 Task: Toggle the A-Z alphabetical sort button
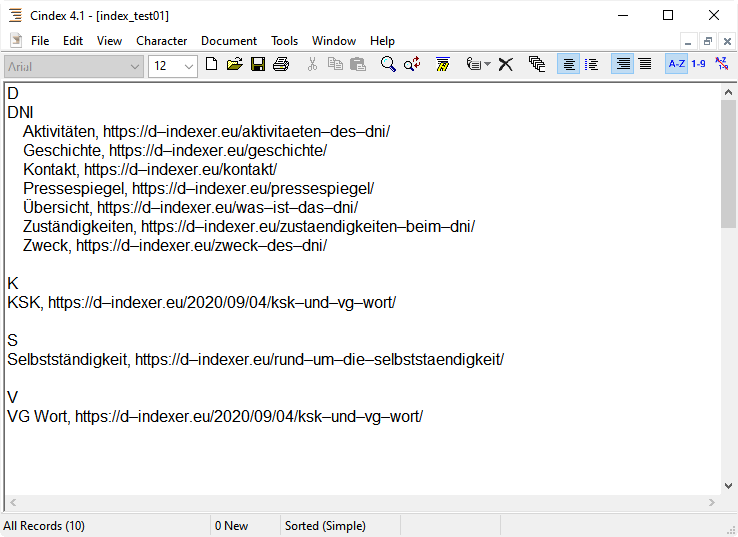point(677,65)
